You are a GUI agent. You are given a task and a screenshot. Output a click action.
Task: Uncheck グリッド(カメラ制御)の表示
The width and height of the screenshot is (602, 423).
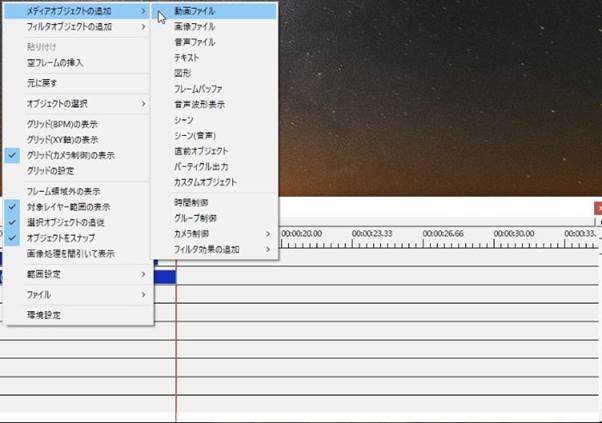(x=70, y=156)
